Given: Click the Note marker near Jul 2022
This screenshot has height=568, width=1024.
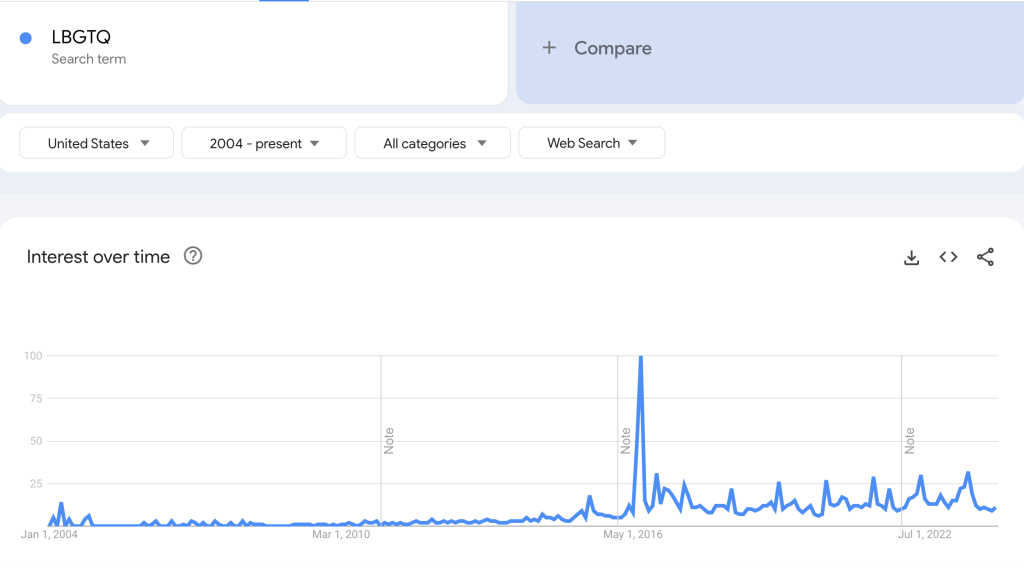Looking at the screenshot, I should coord(909,440).
